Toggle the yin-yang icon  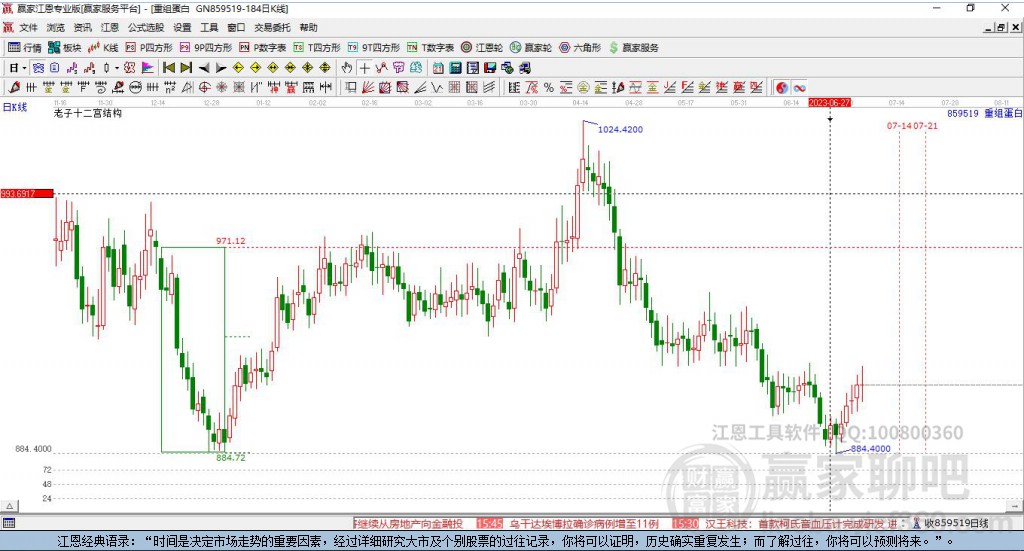[x=781, y=87]
